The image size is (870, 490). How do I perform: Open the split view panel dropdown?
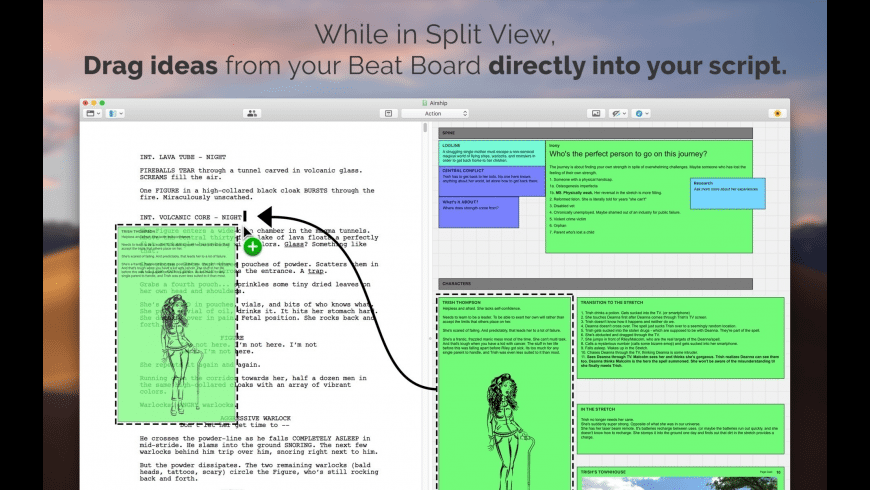[x=115, y=113]
